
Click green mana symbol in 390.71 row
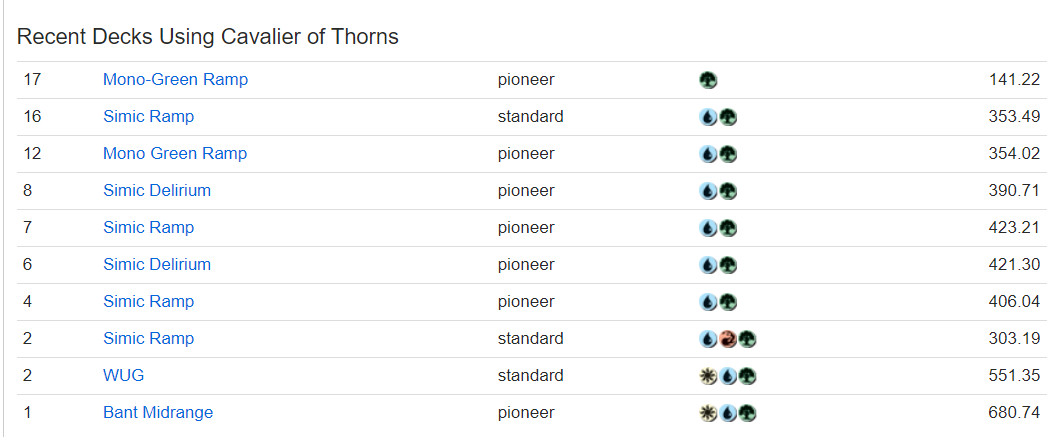pyautogui.click(x=728, y=191)
